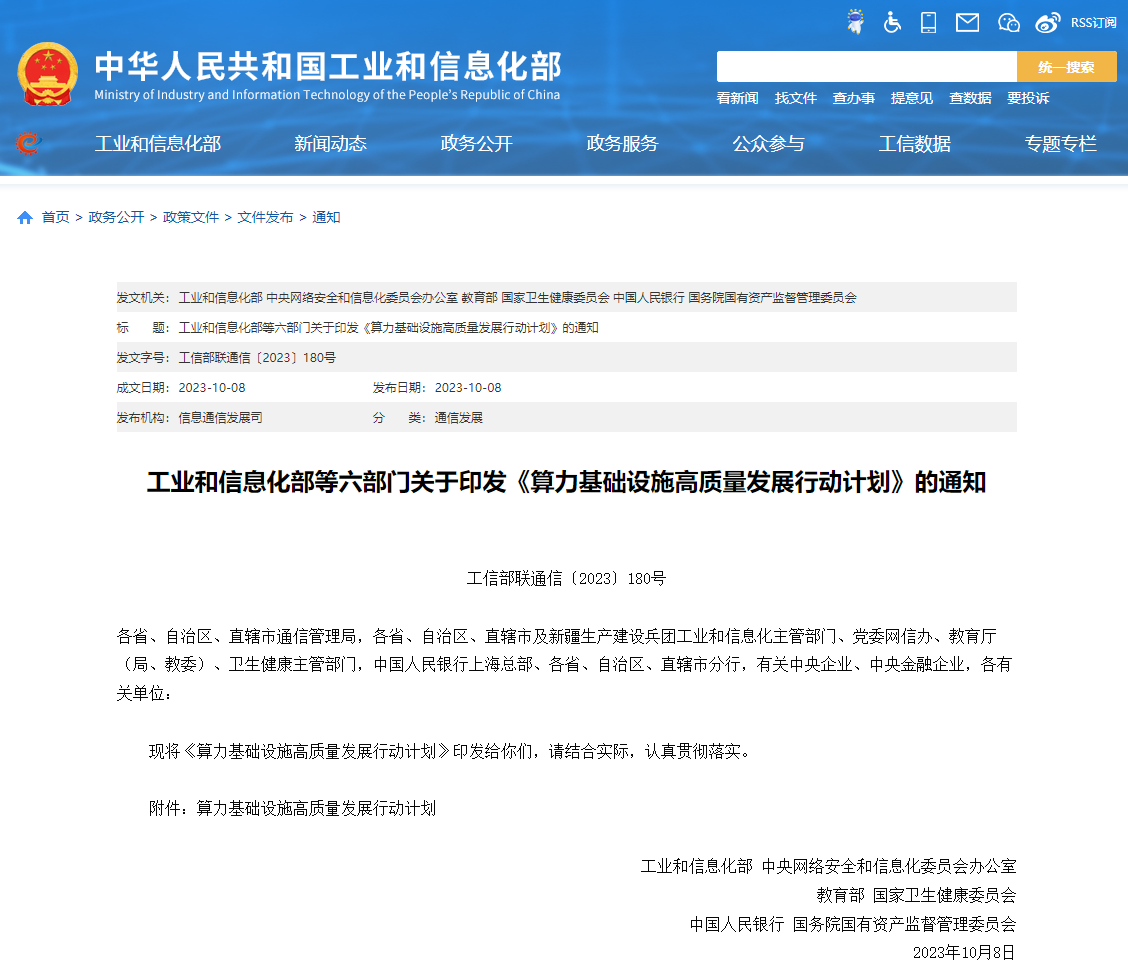Viewport: 1128px width, 966px height.
Task: Click the 发布日期 value 2023-10-08
Action: 468,388
